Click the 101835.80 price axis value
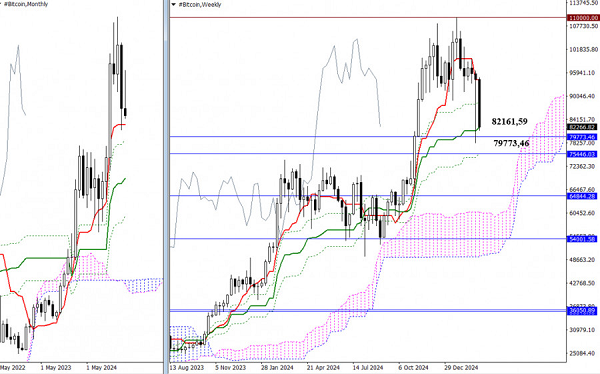This screenshot has width=600, height=374. tap(584, 50)
